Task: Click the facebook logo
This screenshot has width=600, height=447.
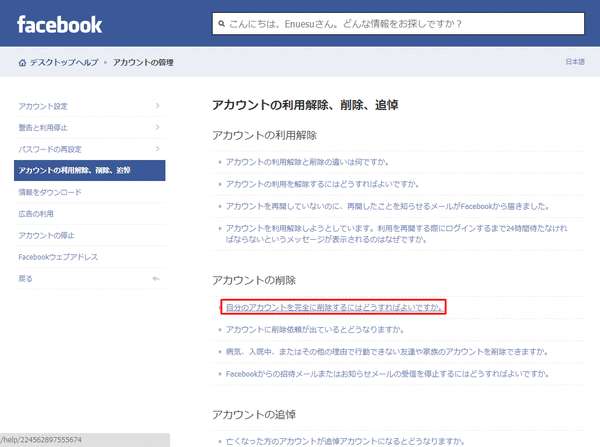Action: click(59, 24)
